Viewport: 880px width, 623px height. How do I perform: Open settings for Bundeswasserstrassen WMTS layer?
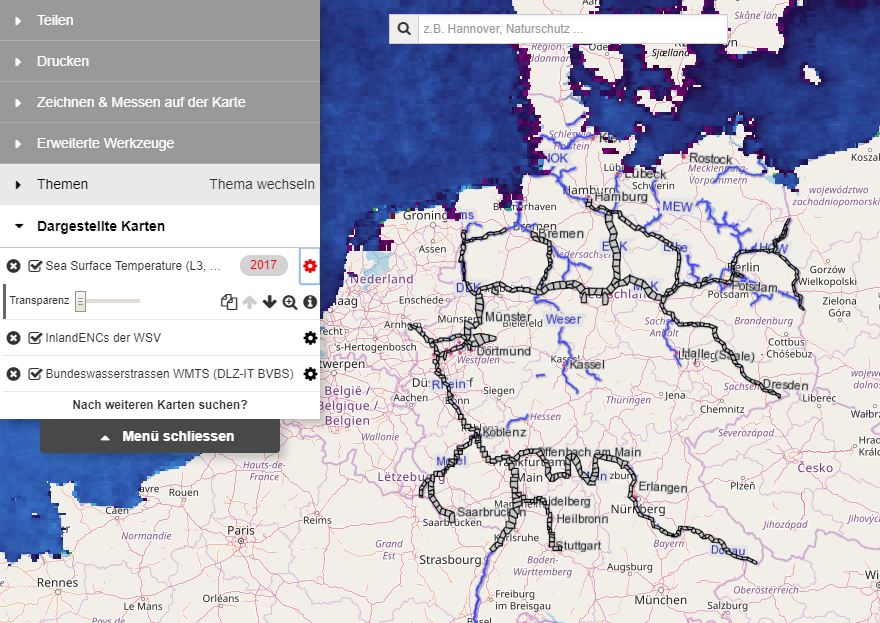click(x=310, y=374)
